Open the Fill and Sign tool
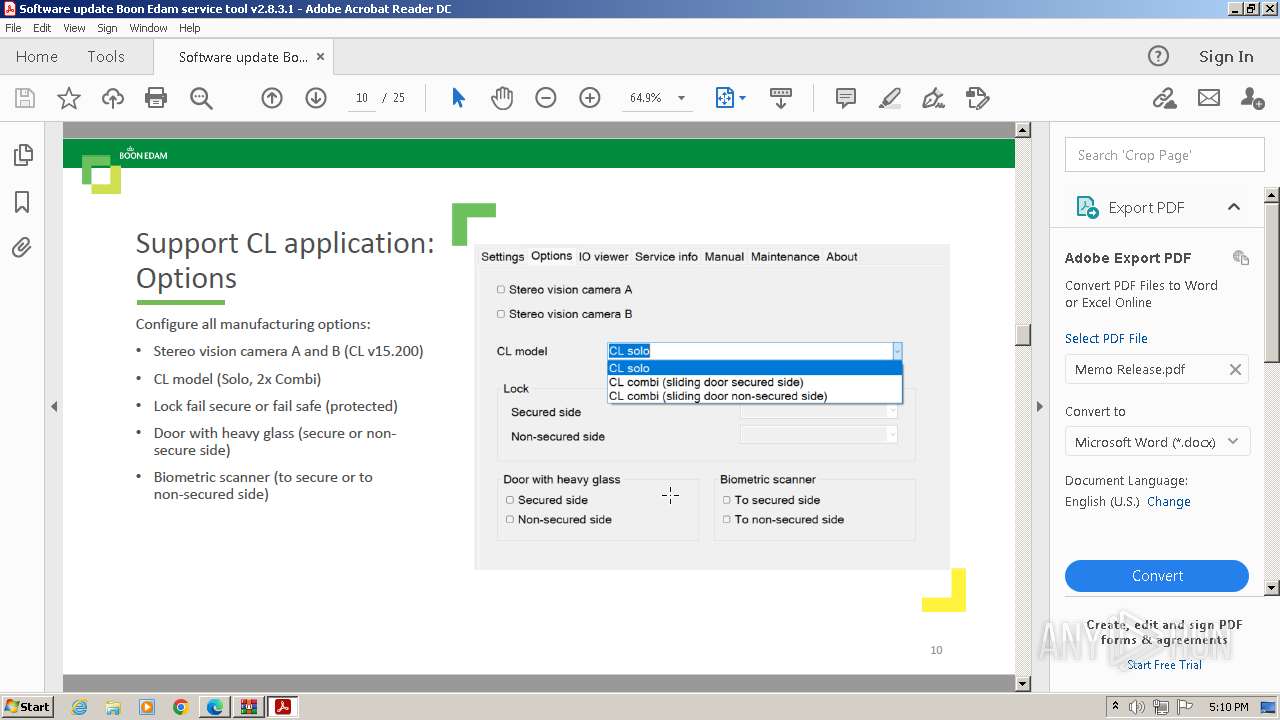The height and width of the screenshot is (720, 1280). (x=933, y=98)
